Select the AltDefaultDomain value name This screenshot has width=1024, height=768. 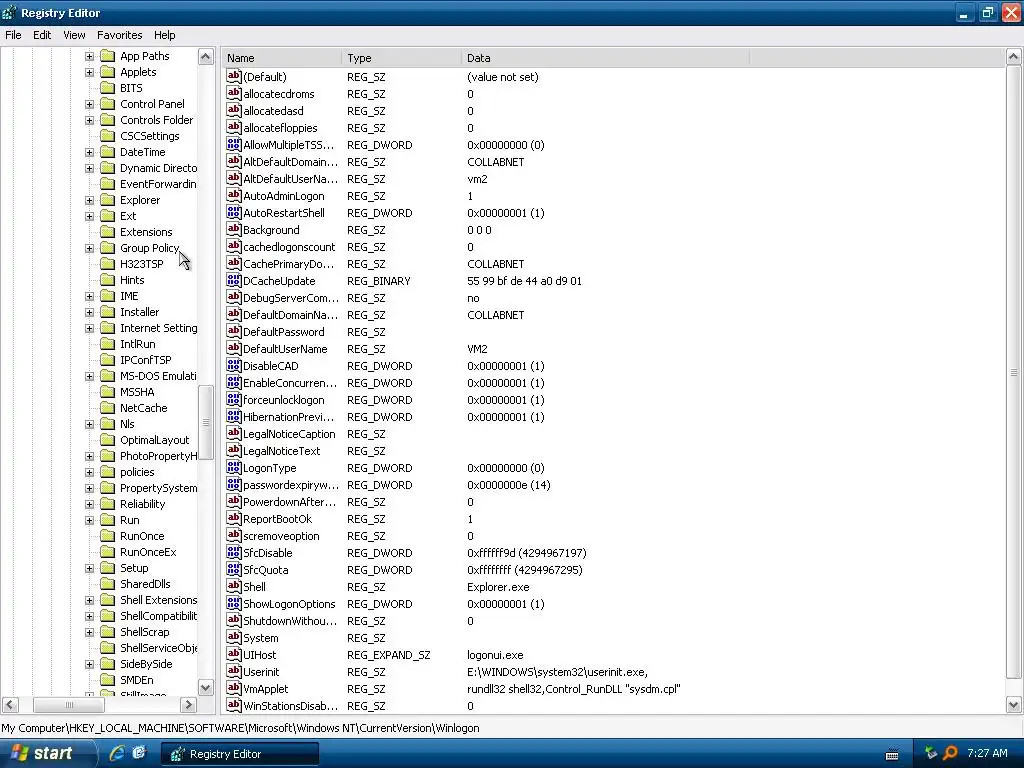click(x=291, y=162)
